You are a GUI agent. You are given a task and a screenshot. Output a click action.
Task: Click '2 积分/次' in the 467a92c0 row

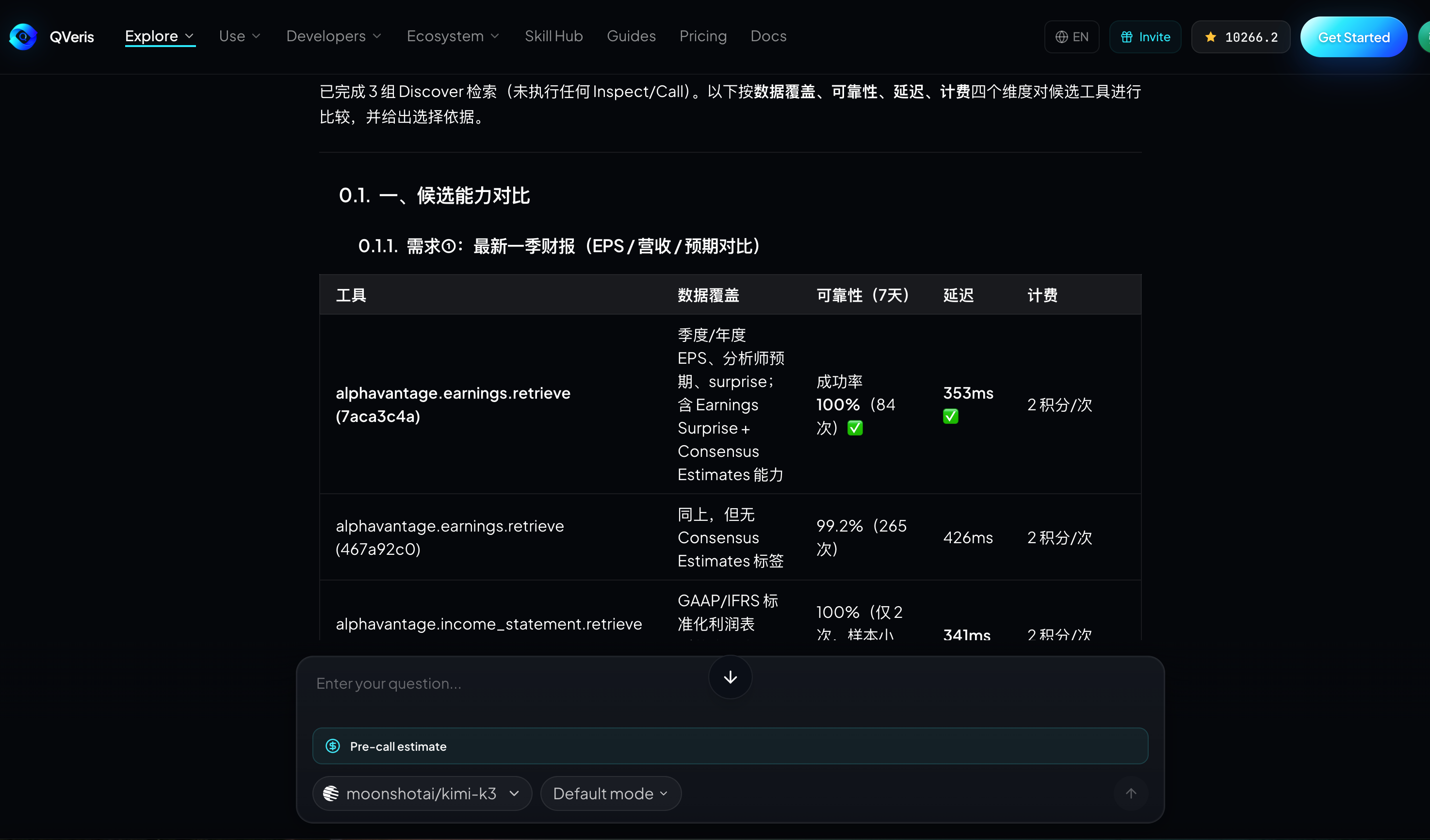click(1059, 537)
